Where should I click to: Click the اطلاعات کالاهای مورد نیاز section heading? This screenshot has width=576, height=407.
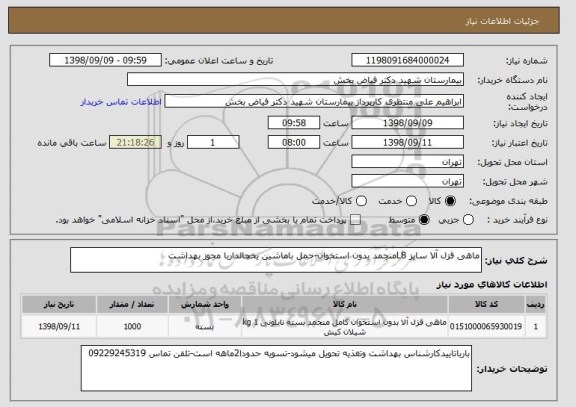[492, 285]
